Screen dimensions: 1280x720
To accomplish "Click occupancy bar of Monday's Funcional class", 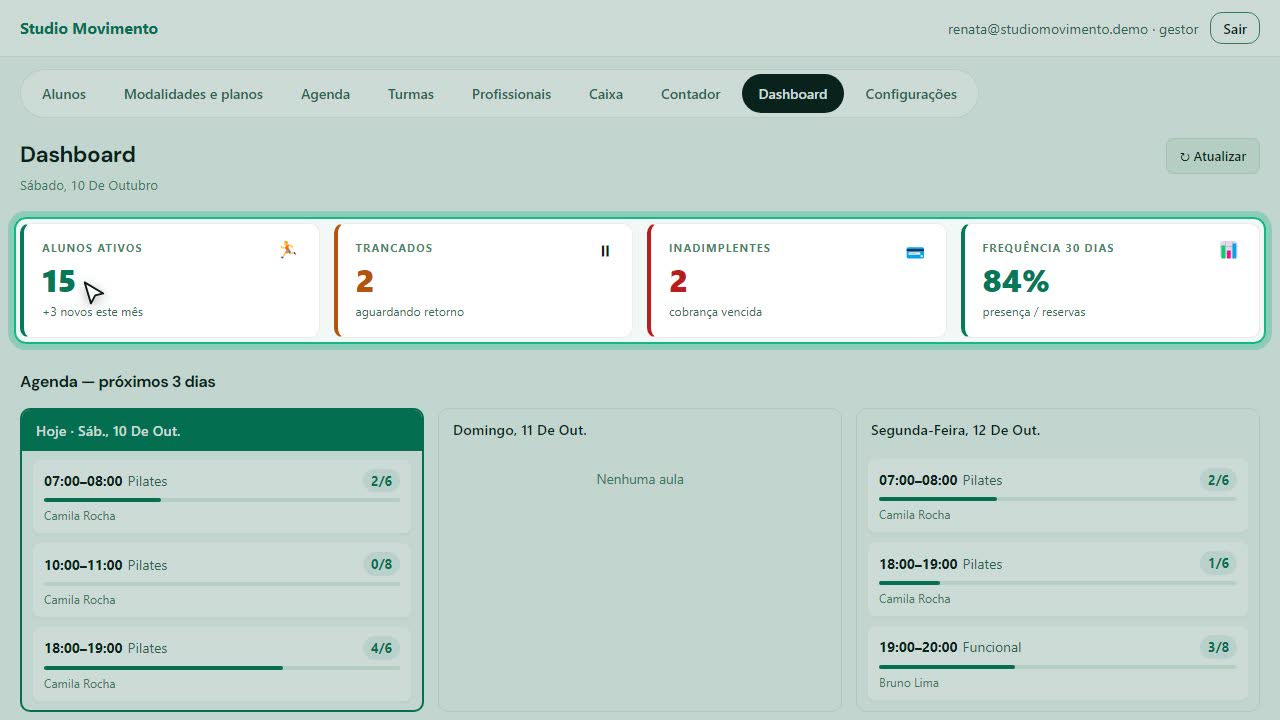I will (x=1057, y=667).
